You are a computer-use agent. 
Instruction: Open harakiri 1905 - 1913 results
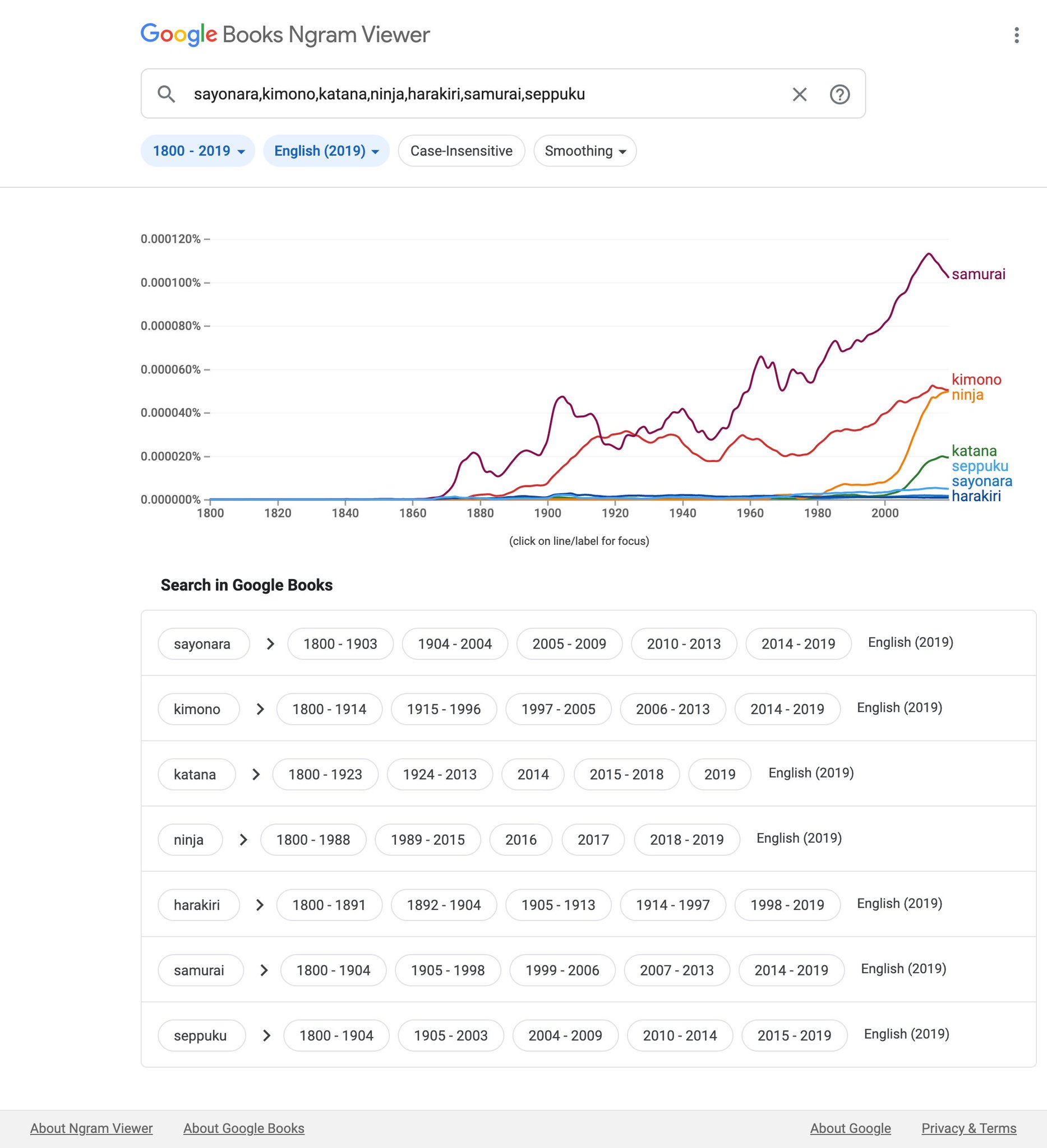(558, 905)
